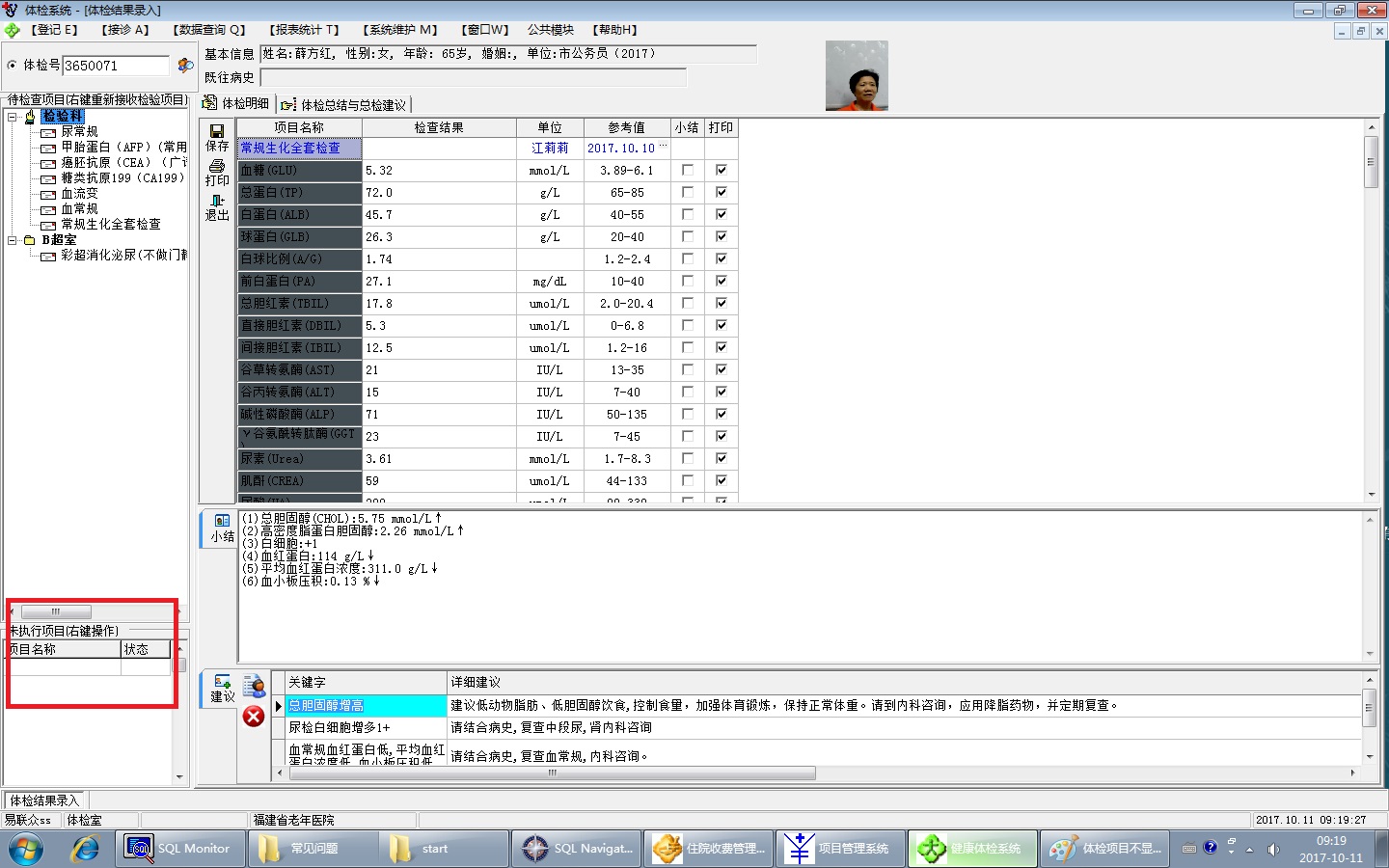The width and height of the screenshot is (1389, 868).
Task: Click the patient photo thumbnail
Action: coord(857,75)
